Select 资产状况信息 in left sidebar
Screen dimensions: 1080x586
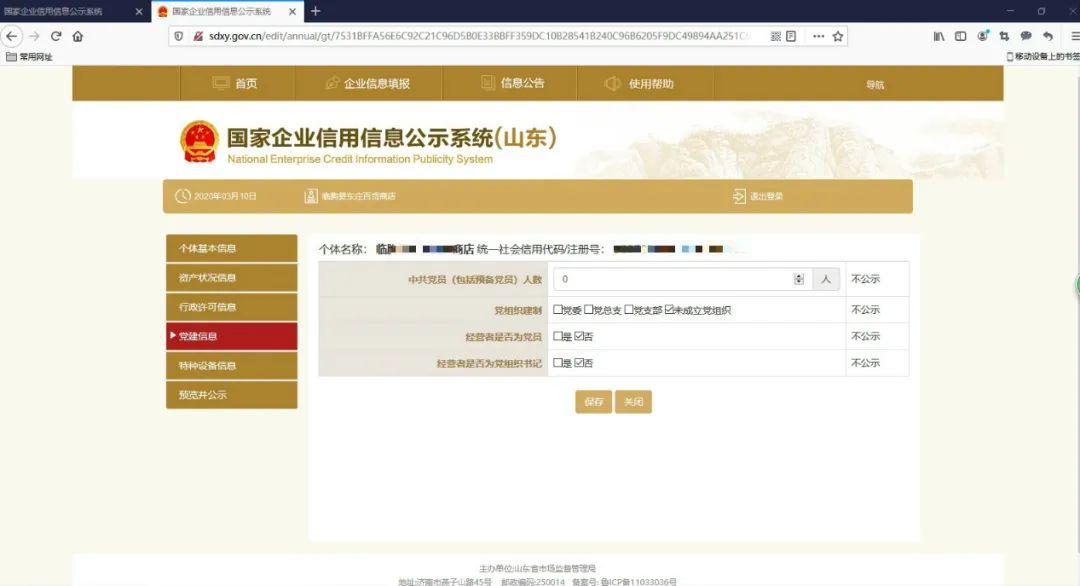click(231, 278)
